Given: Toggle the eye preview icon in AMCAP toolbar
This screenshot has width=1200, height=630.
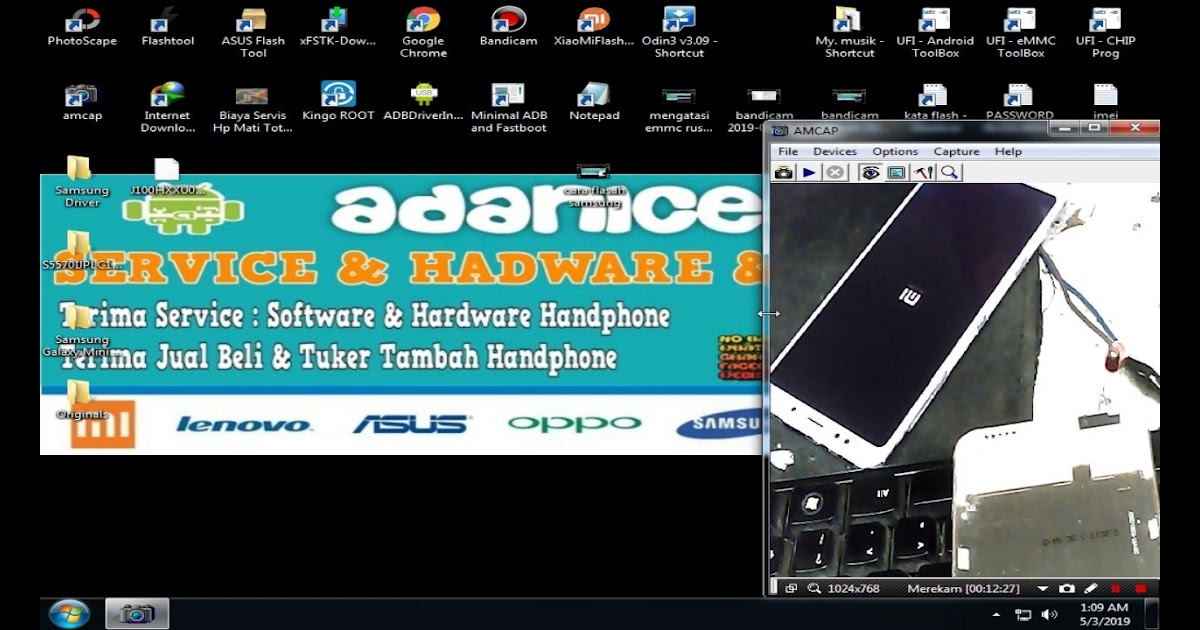Looking at the screenshot, I should [871, 173].
